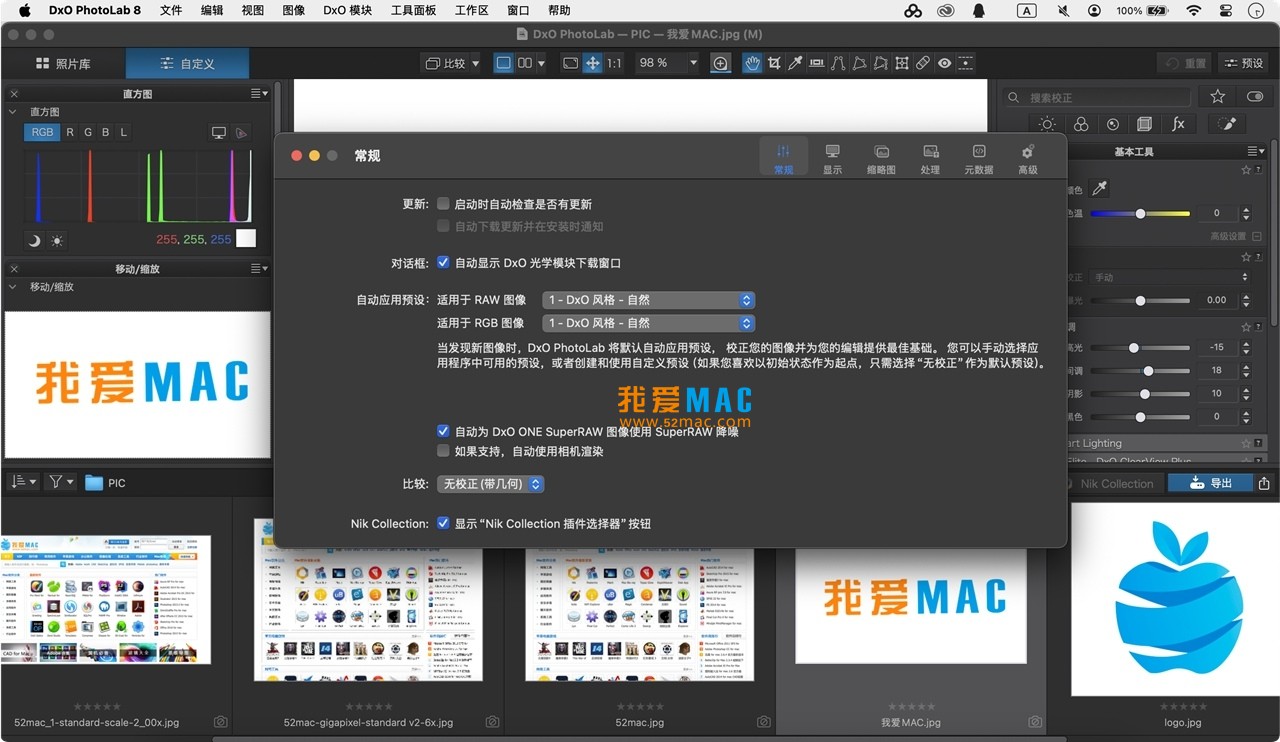
Task: Activate the move arrows icon in toolbar
Action: tap(593, 63)
